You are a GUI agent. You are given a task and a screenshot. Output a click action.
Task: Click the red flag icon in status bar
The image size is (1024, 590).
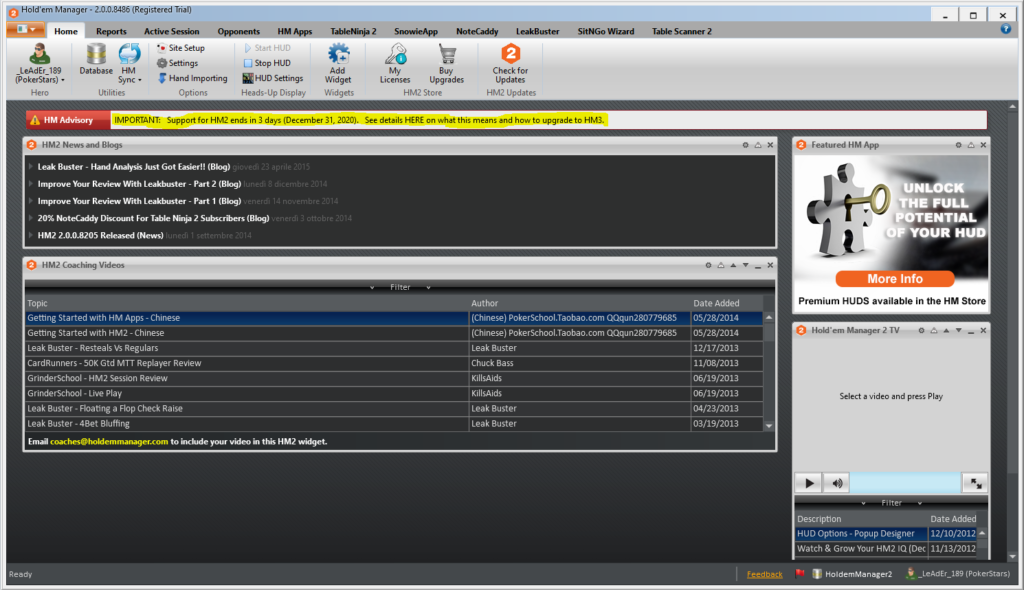click(x=799, y=574)
